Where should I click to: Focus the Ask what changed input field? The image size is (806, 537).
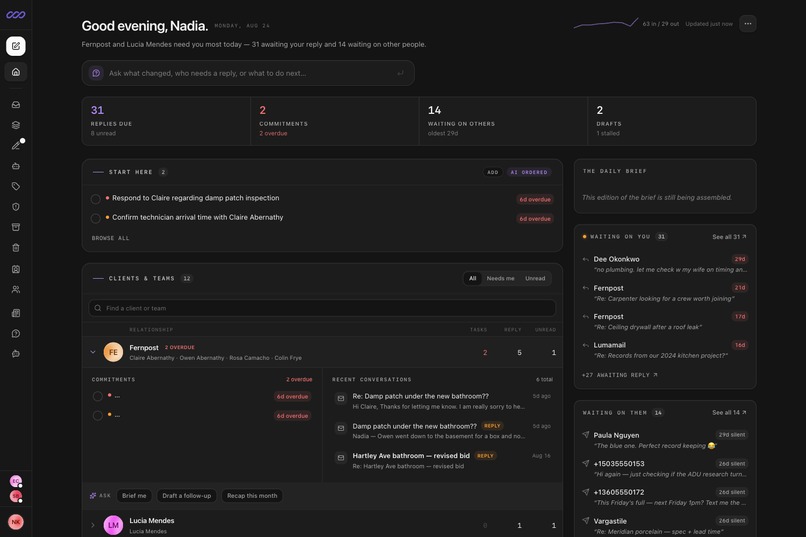point(248,73)
